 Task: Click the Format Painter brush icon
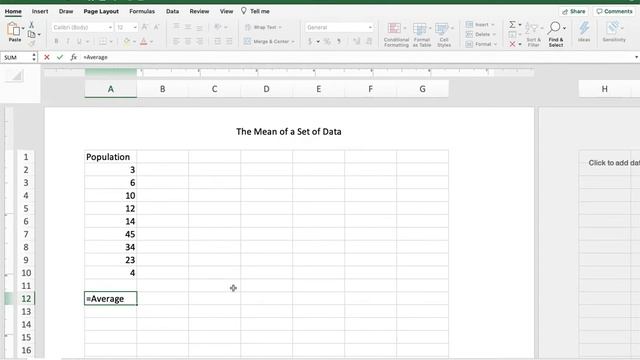(31, 43)
